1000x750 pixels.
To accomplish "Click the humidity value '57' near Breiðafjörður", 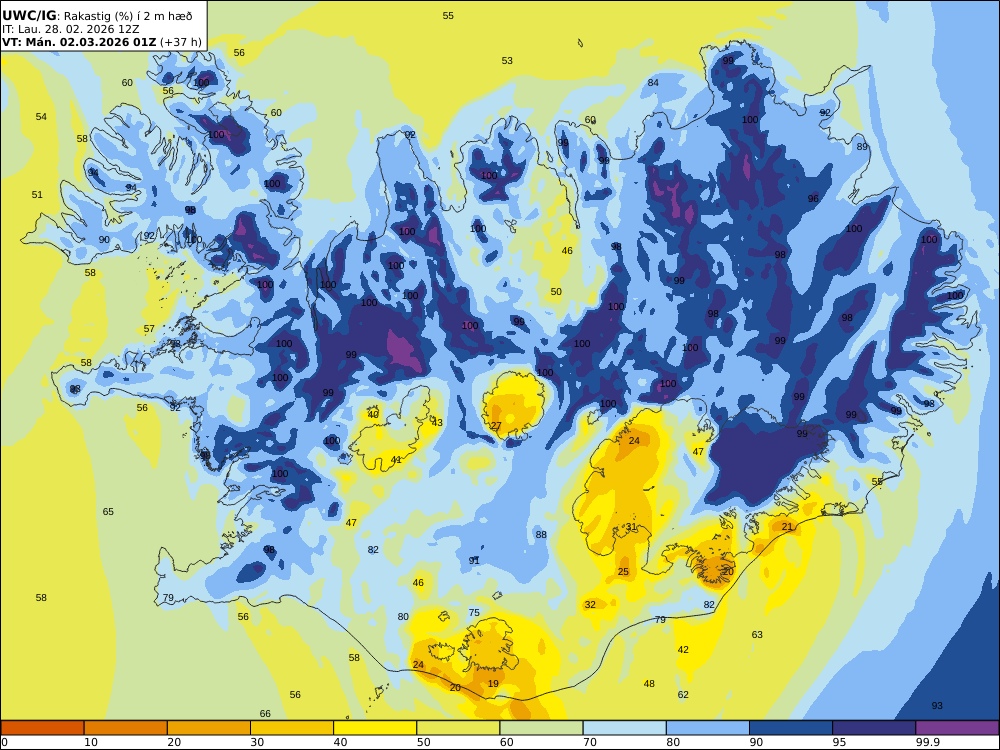I will coord(149,329).
